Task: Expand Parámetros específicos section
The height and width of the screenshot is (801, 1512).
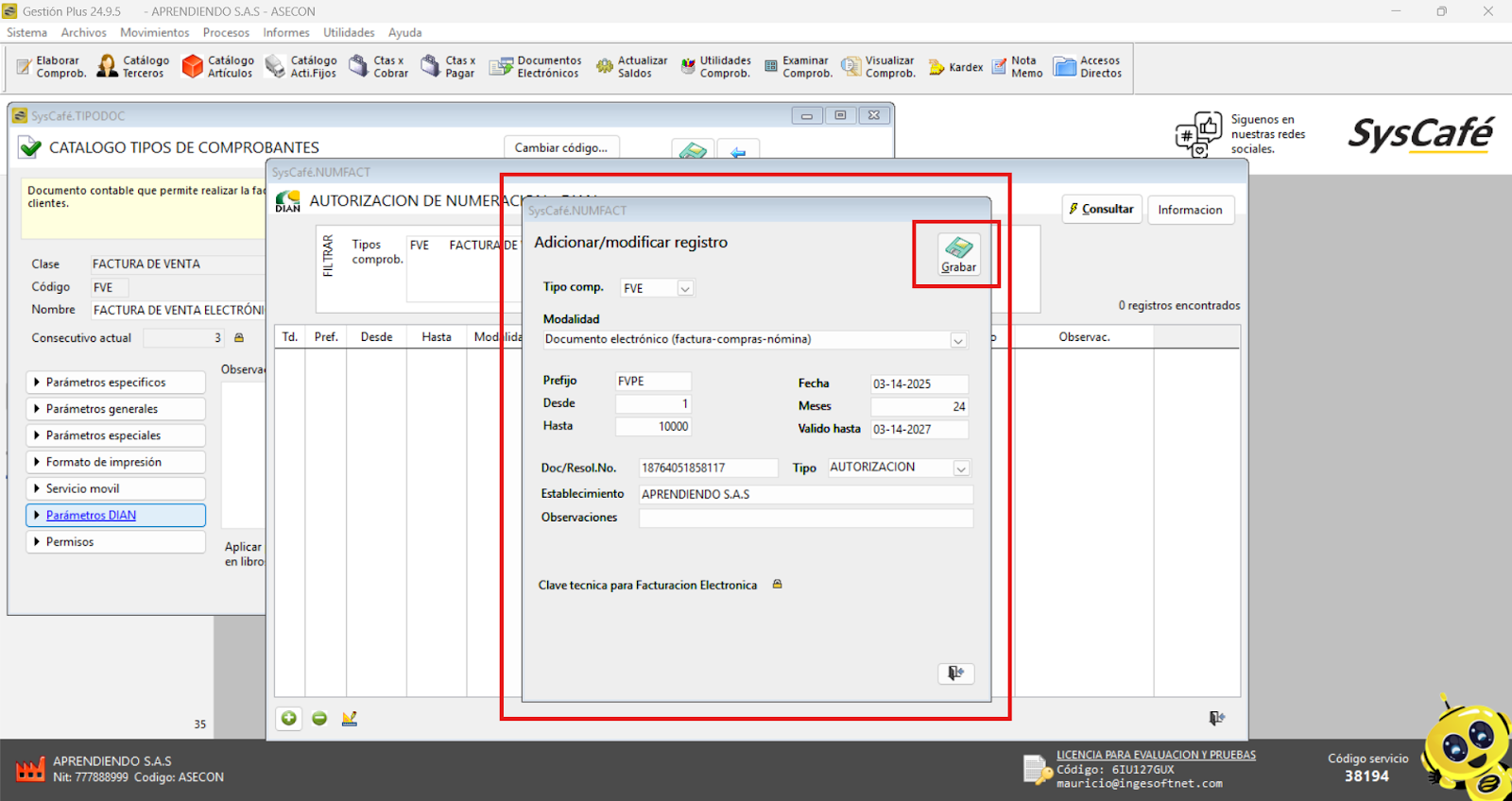Action: [115, 383]
